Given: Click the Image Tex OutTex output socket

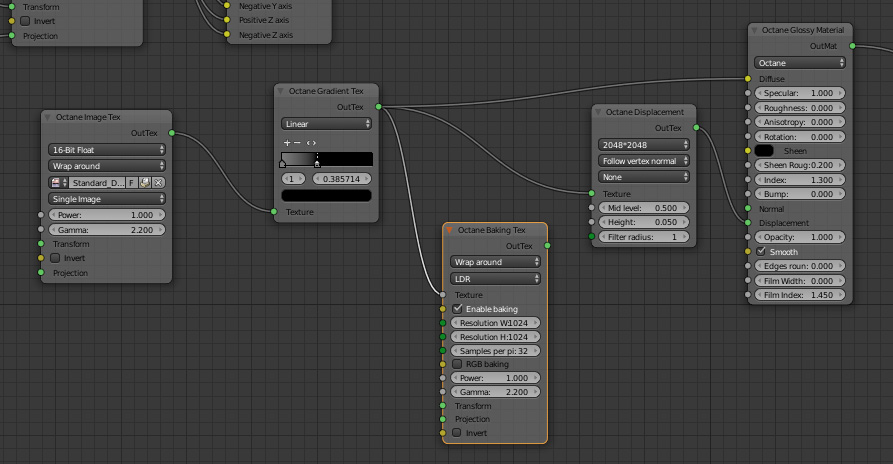Looking at the screenshot, I should [x=172, y=133].
